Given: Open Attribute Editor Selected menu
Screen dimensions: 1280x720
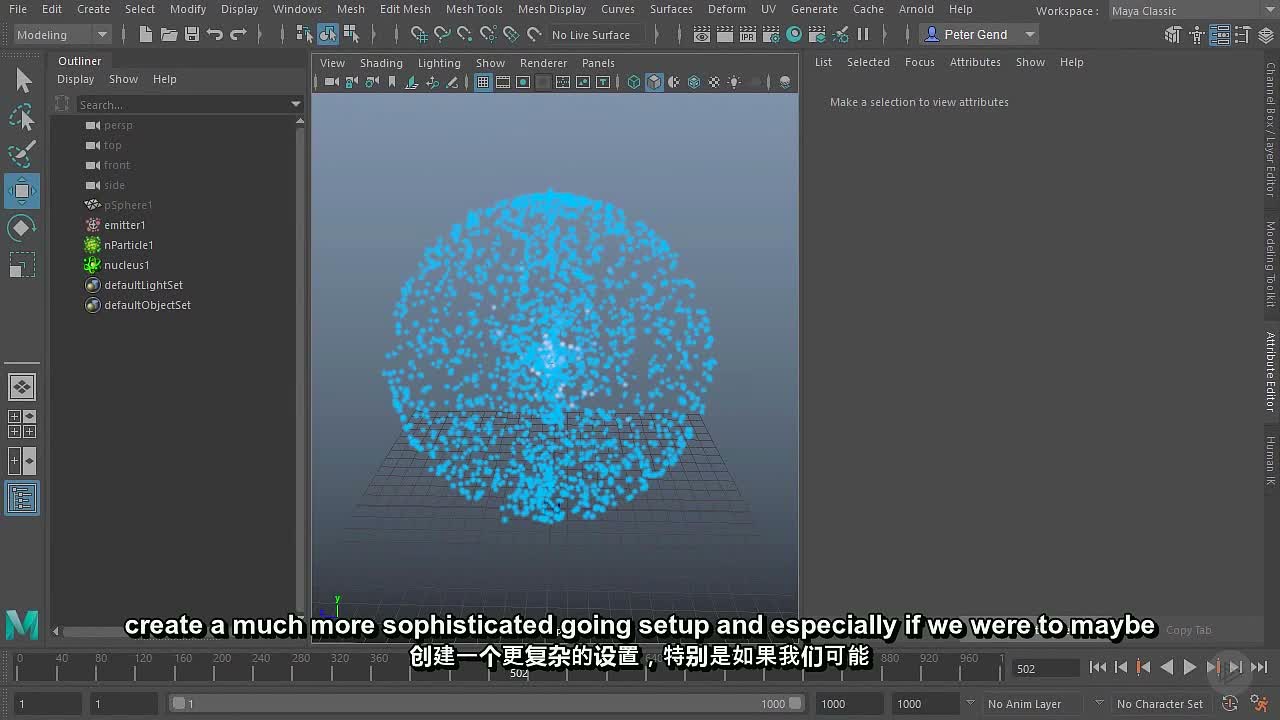Looking at the screenshot, I should pyautogui.click(x=868, y=62).
